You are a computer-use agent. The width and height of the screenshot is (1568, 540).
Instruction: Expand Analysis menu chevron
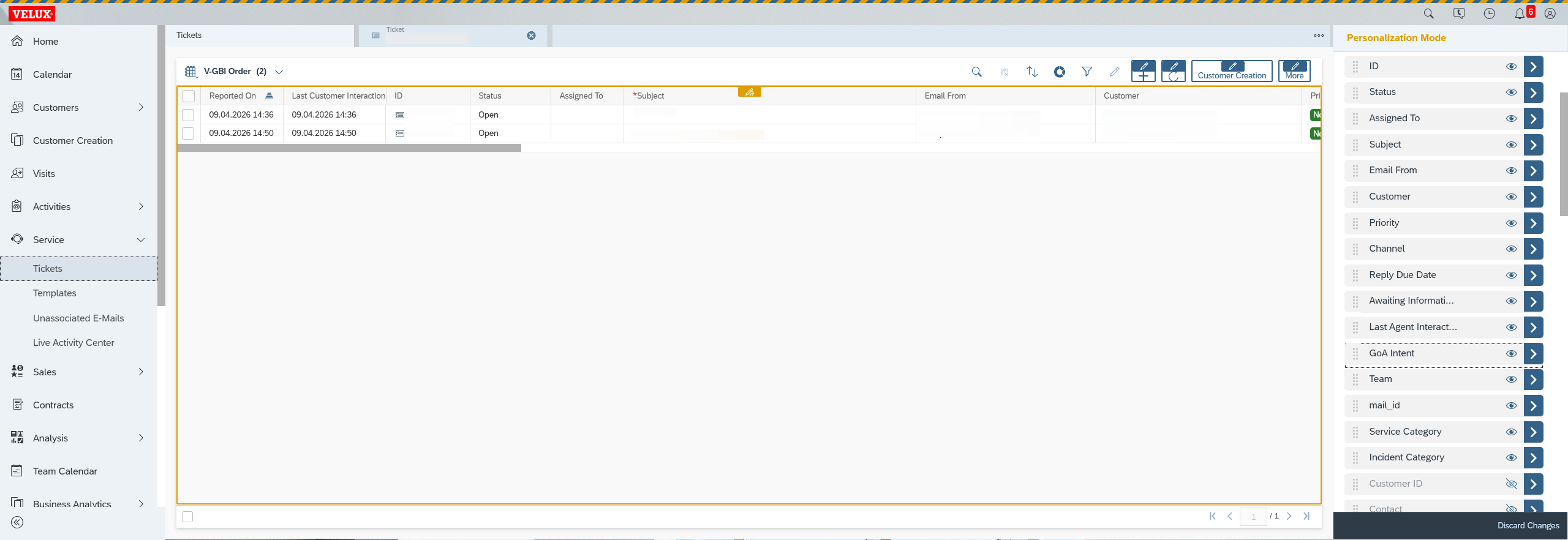pyautogui.click(x=141, y=438)
